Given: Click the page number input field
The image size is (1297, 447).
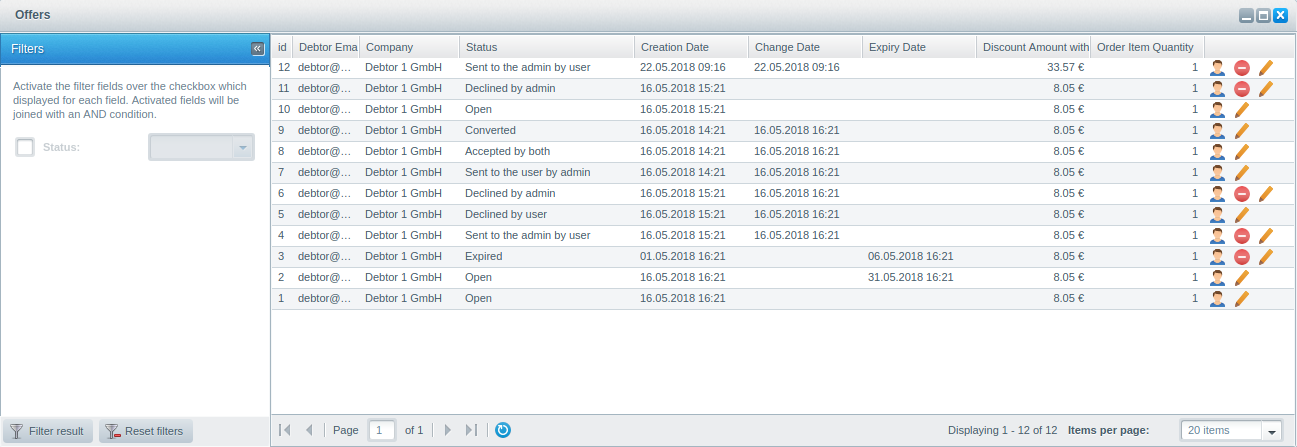Looking at the screenshot, I should tap(382, 430).
